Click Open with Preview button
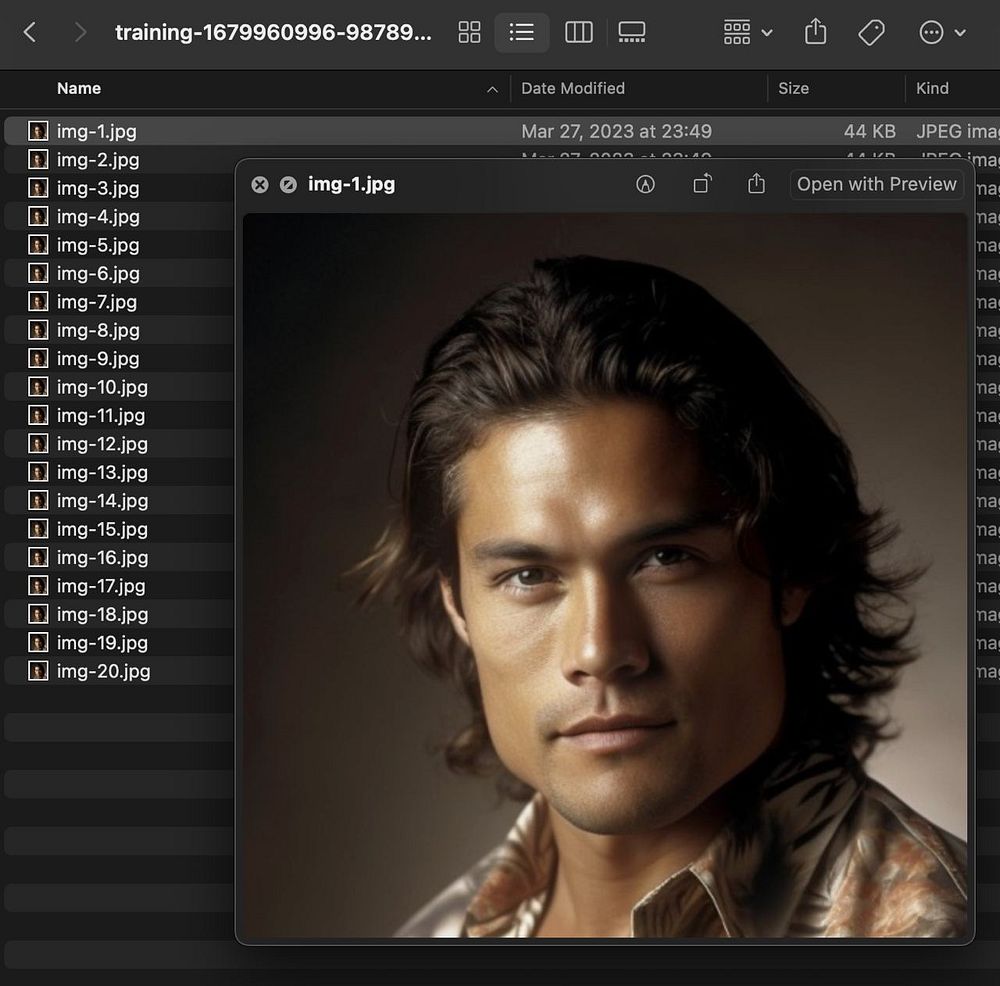The height and width of the screenshot is (986, 1000). click(876, 184)
